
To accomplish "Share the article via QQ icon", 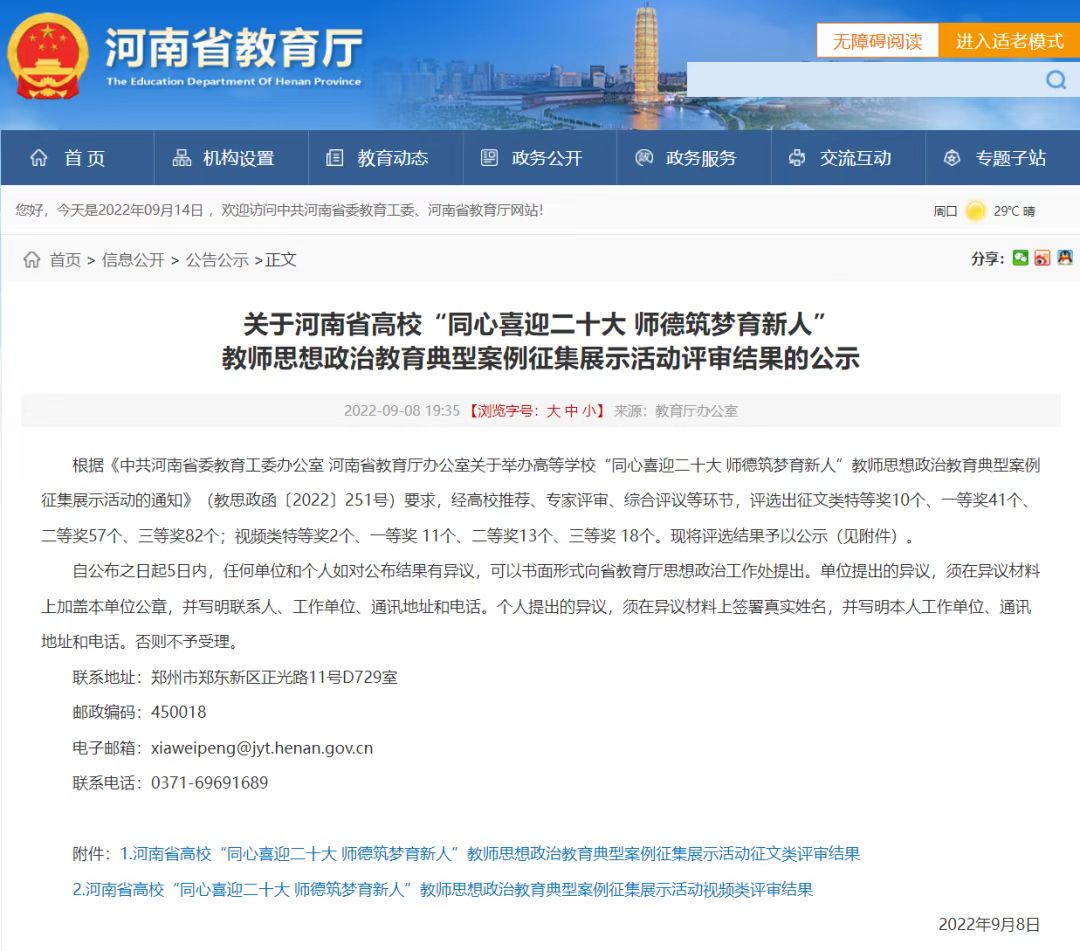I will (x=1065, y=258).
